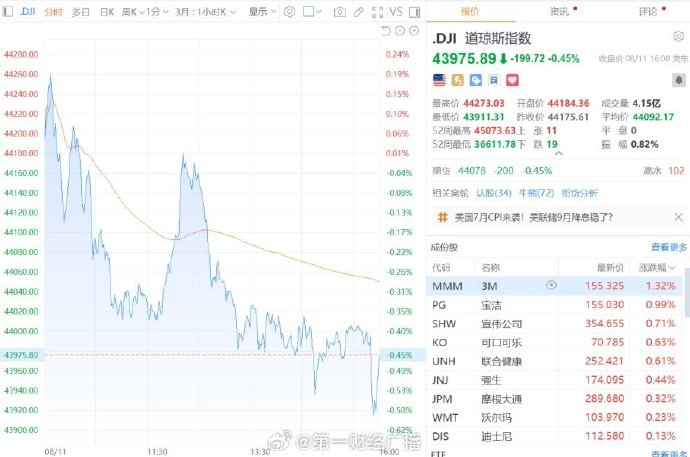Select the 资讯 news tab
The width and height of the screenshot is (690, 457).
pyautogui.click(x=559, y=11)
